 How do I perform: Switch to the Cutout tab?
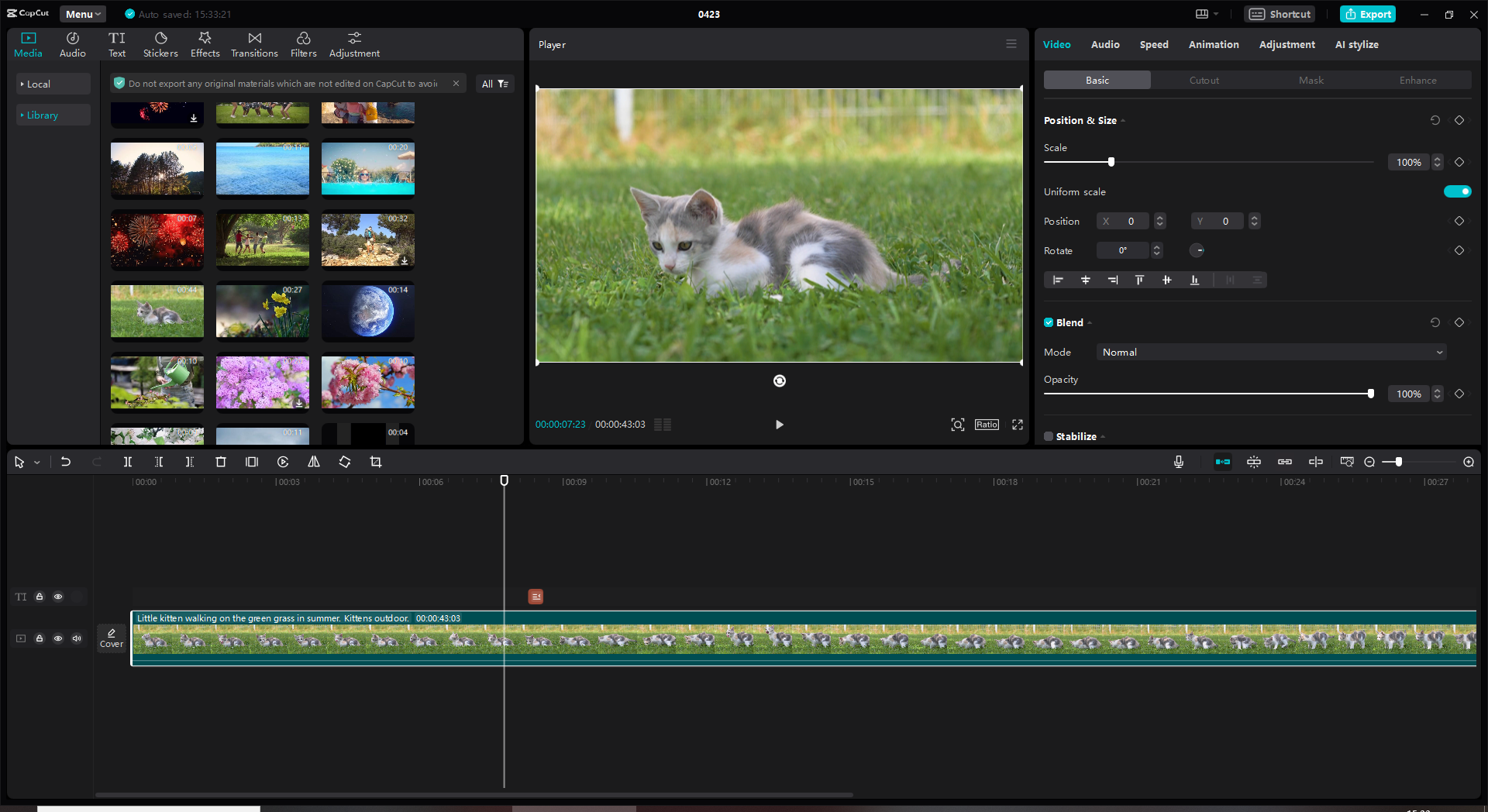pyautogui.click(x=1204, y=80)
